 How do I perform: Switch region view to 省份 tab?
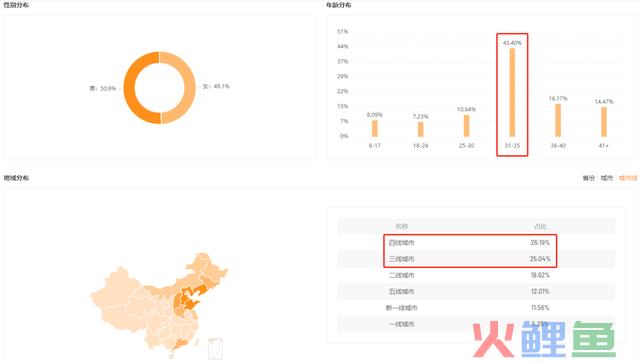tap(588, 178)
